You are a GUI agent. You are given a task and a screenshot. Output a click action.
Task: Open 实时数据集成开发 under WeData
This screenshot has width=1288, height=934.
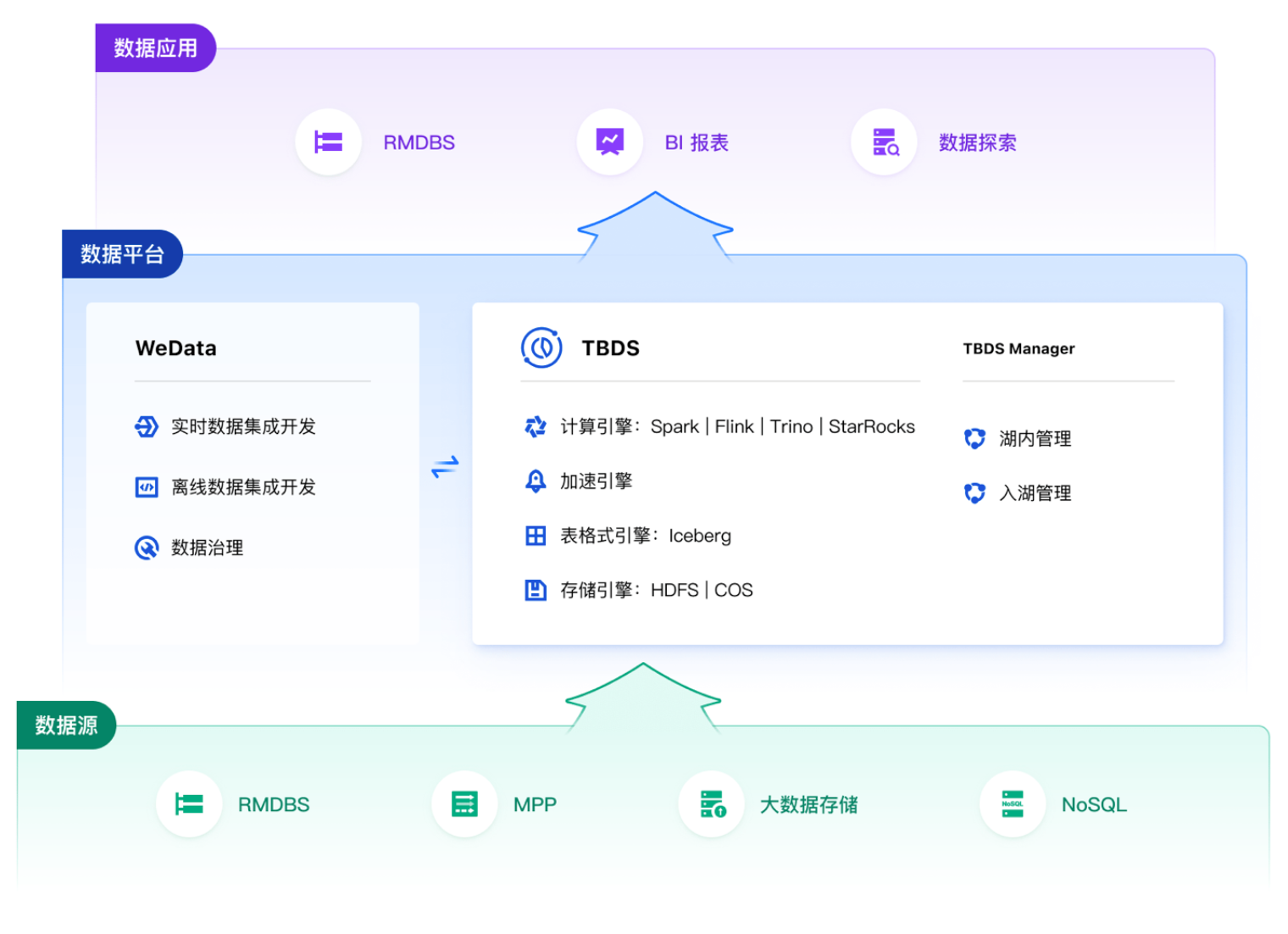tap(243, 426)
